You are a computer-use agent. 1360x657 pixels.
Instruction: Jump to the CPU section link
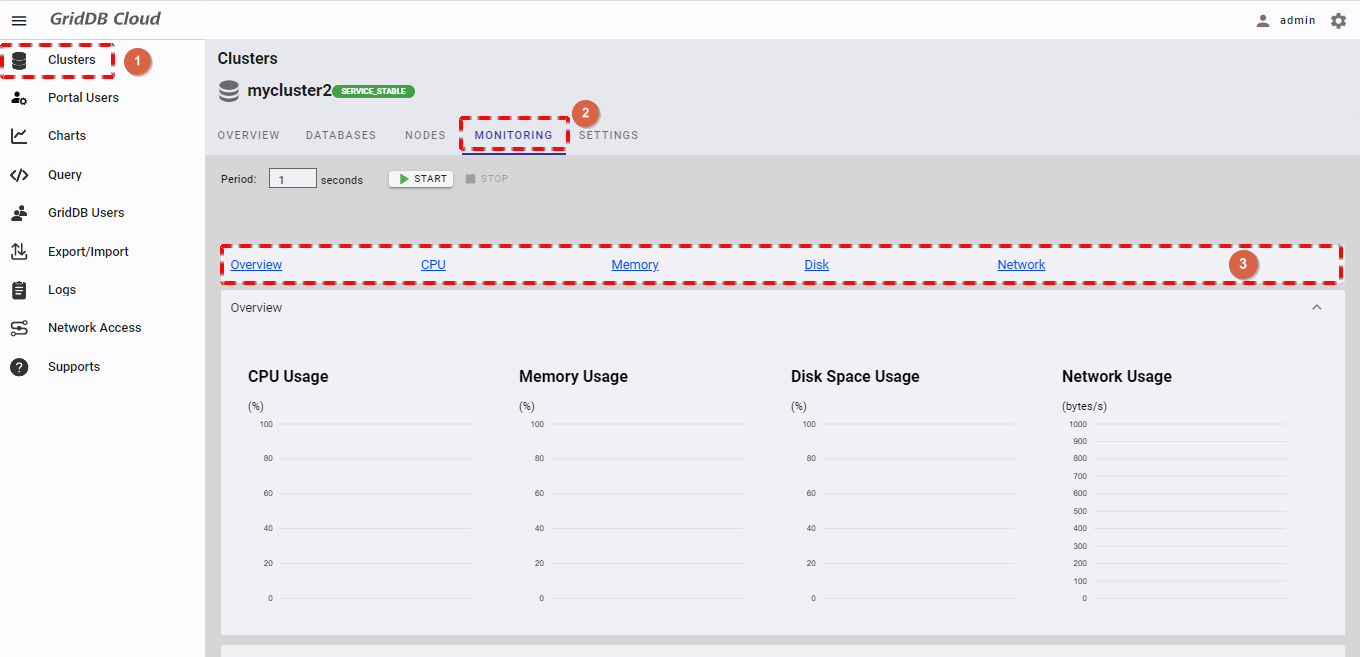click(x=433, y=265)
